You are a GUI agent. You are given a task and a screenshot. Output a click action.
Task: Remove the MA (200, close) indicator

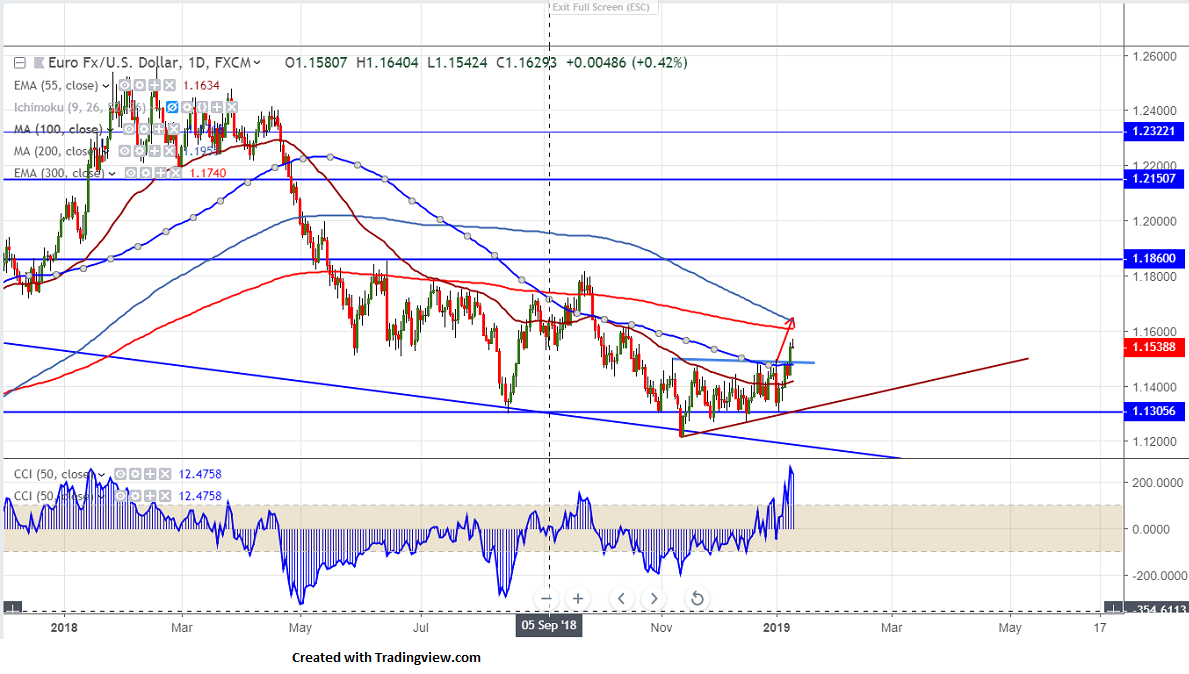pyautogui.click(x=170, y=151)
